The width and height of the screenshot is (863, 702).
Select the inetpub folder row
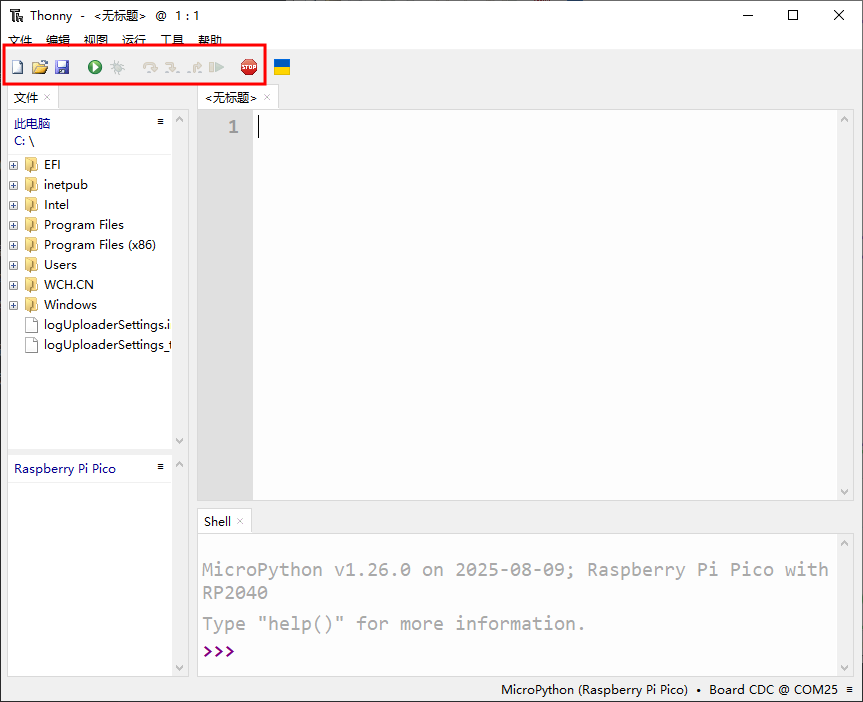pyautogui.click(x=90, y=185)
